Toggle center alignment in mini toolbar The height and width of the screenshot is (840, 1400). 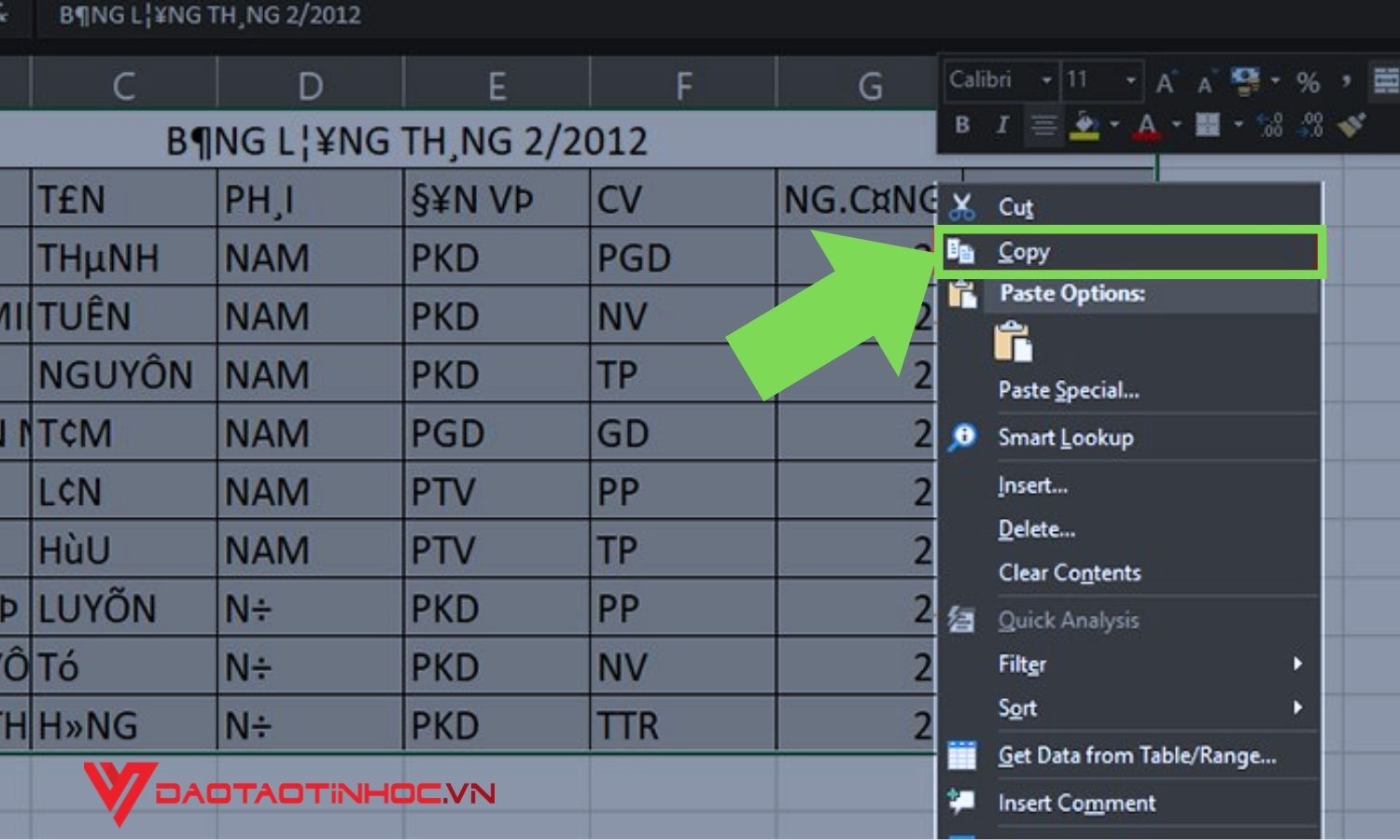coord(1043,125)
